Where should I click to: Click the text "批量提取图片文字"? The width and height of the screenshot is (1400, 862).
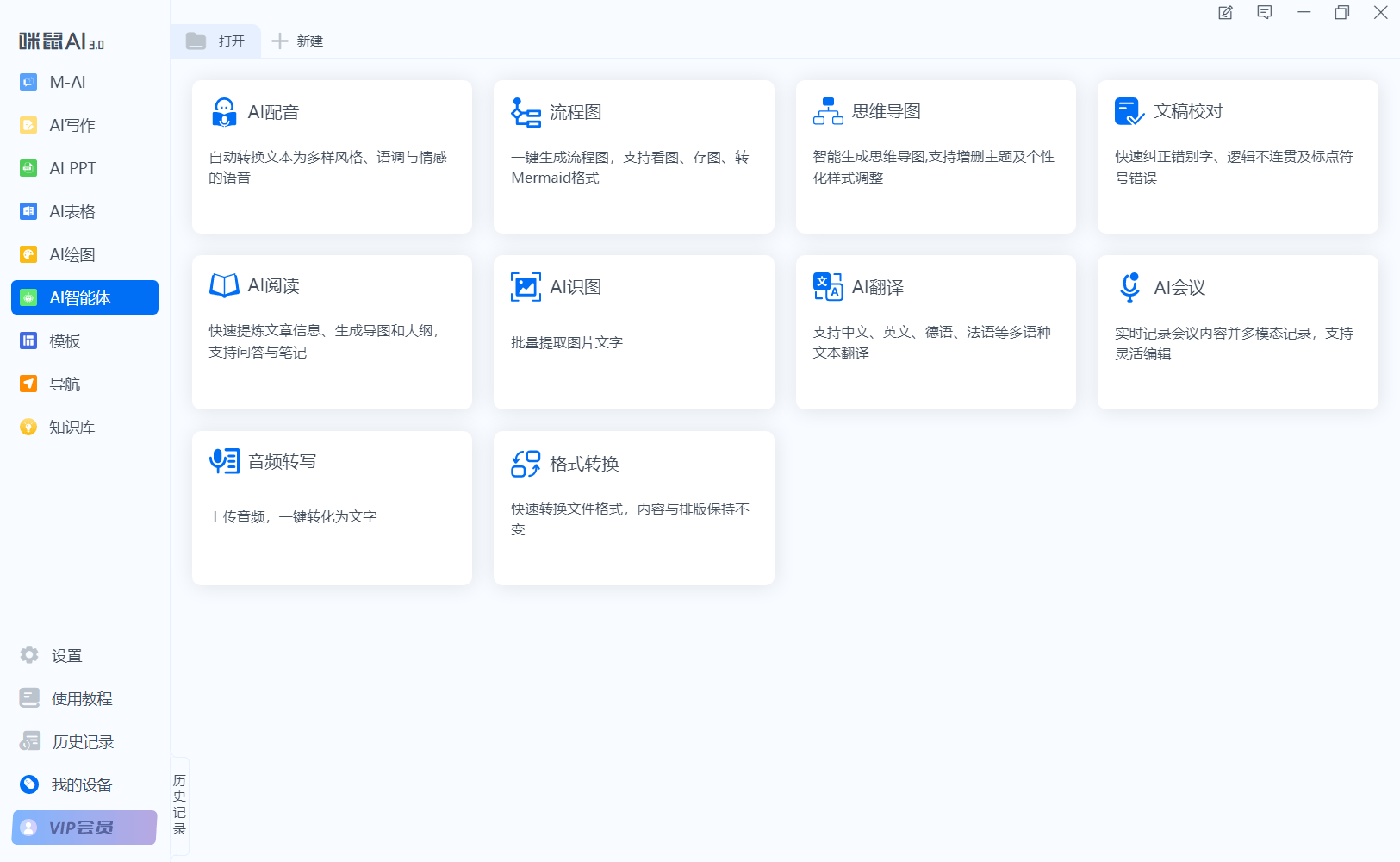pyautogui.click(x=567, y=342)
